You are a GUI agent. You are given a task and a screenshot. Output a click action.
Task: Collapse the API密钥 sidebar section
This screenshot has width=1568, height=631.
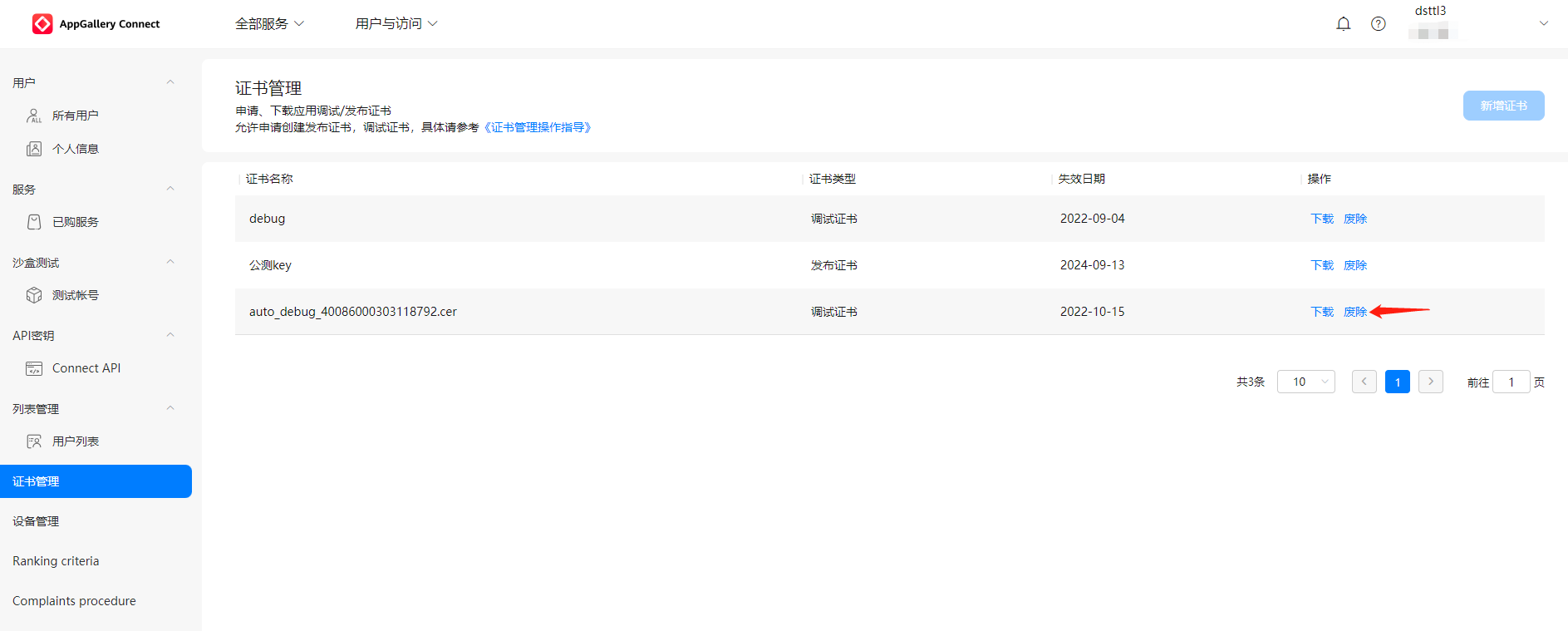[170, 335]
